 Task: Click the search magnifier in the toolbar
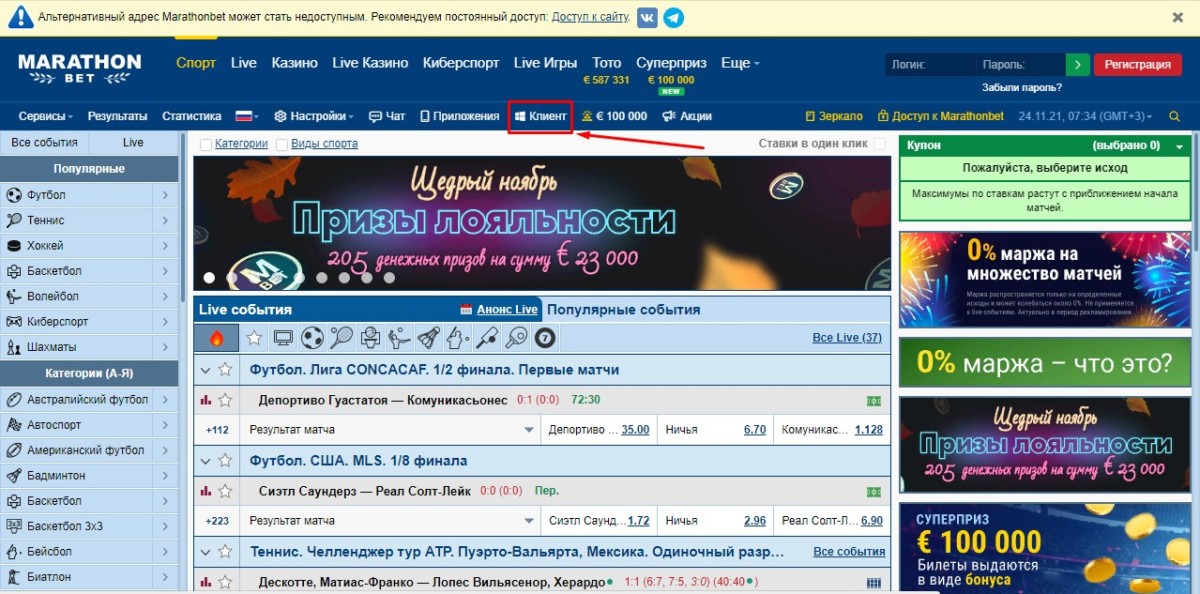point(1174,116)
